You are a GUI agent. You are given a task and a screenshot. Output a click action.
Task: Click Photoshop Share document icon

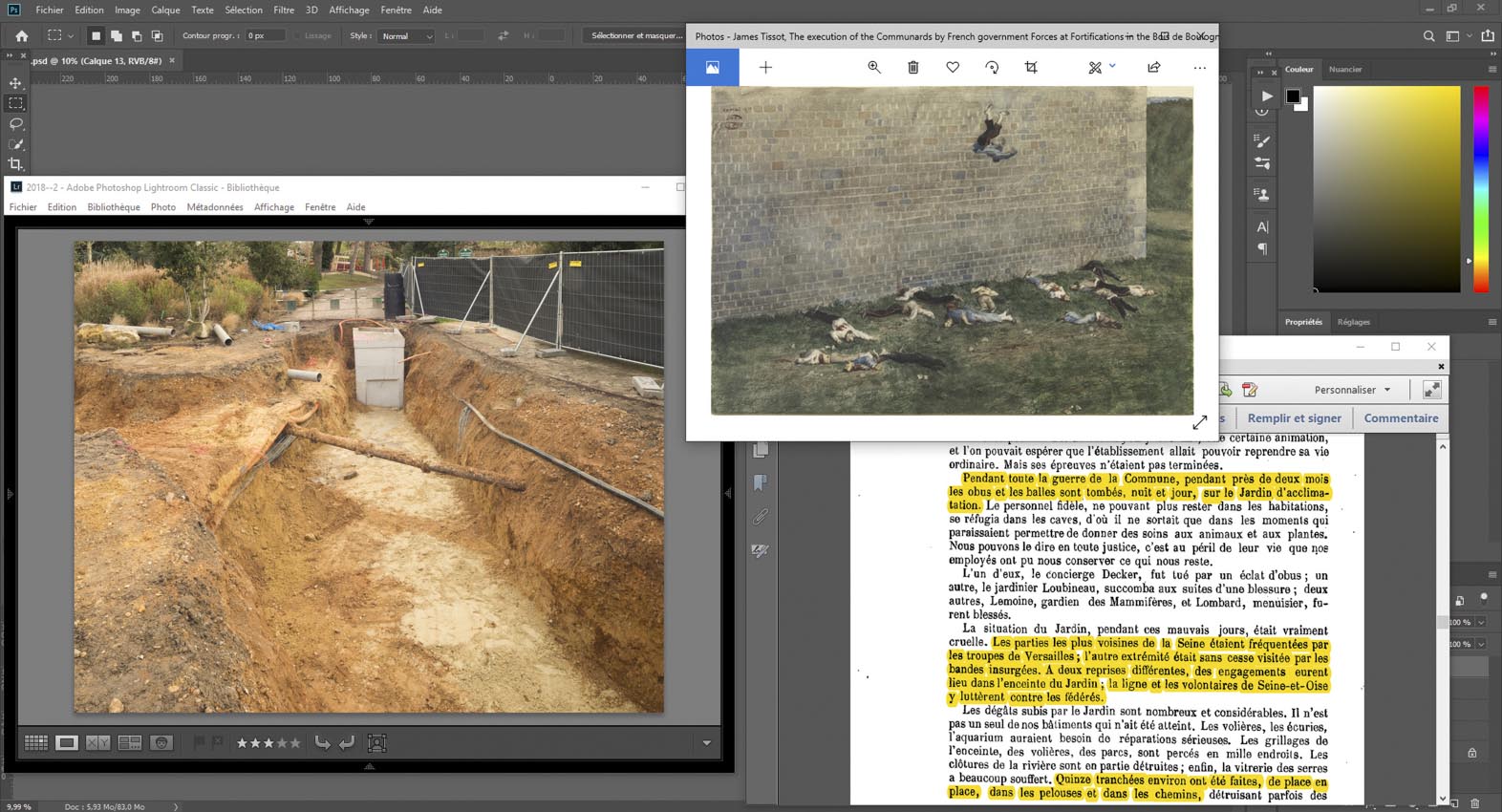coord(1488,35)
